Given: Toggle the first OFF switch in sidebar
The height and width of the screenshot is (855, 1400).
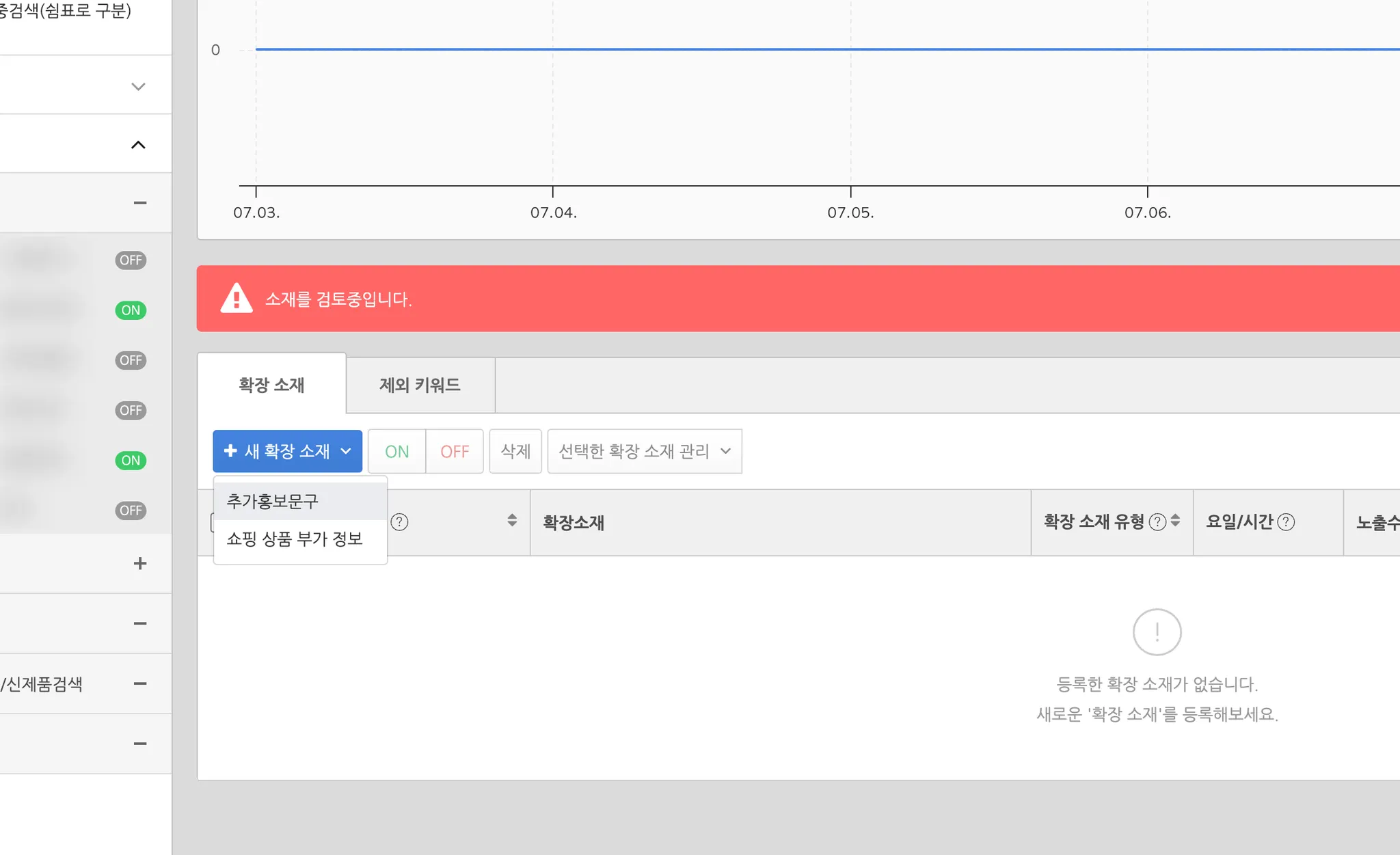Looking at the screenshot, I should 131,260.
